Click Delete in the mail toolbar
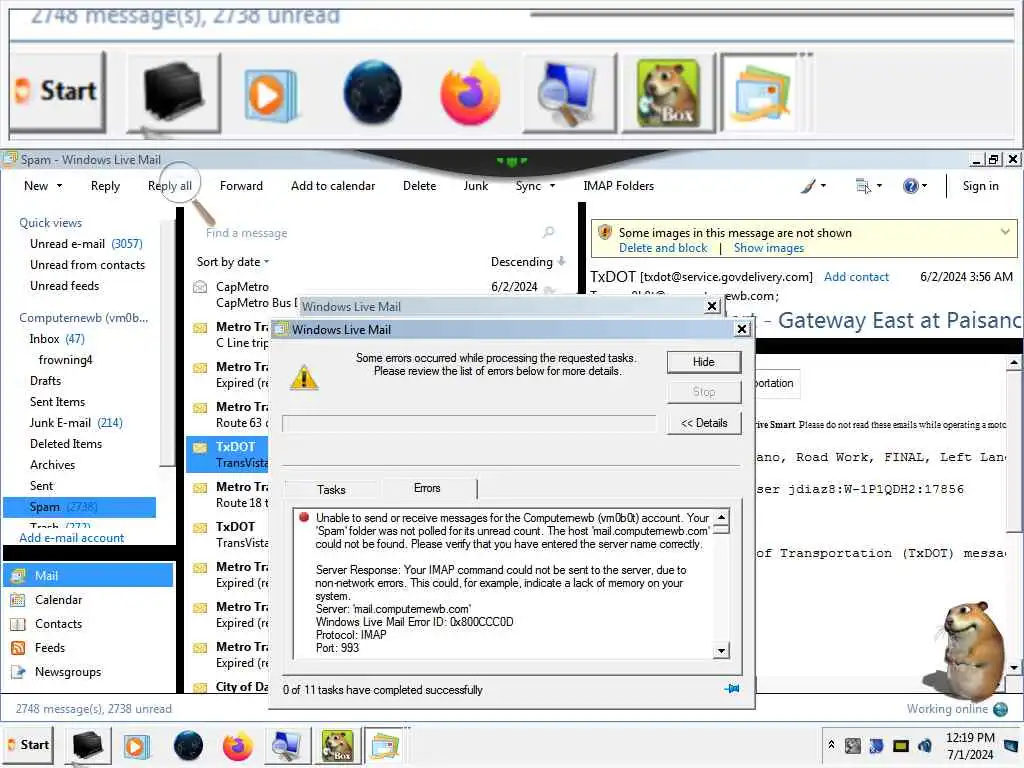The height and width of the screenshot is (768, 1024). pyautogui.click(x=419, y=186)
